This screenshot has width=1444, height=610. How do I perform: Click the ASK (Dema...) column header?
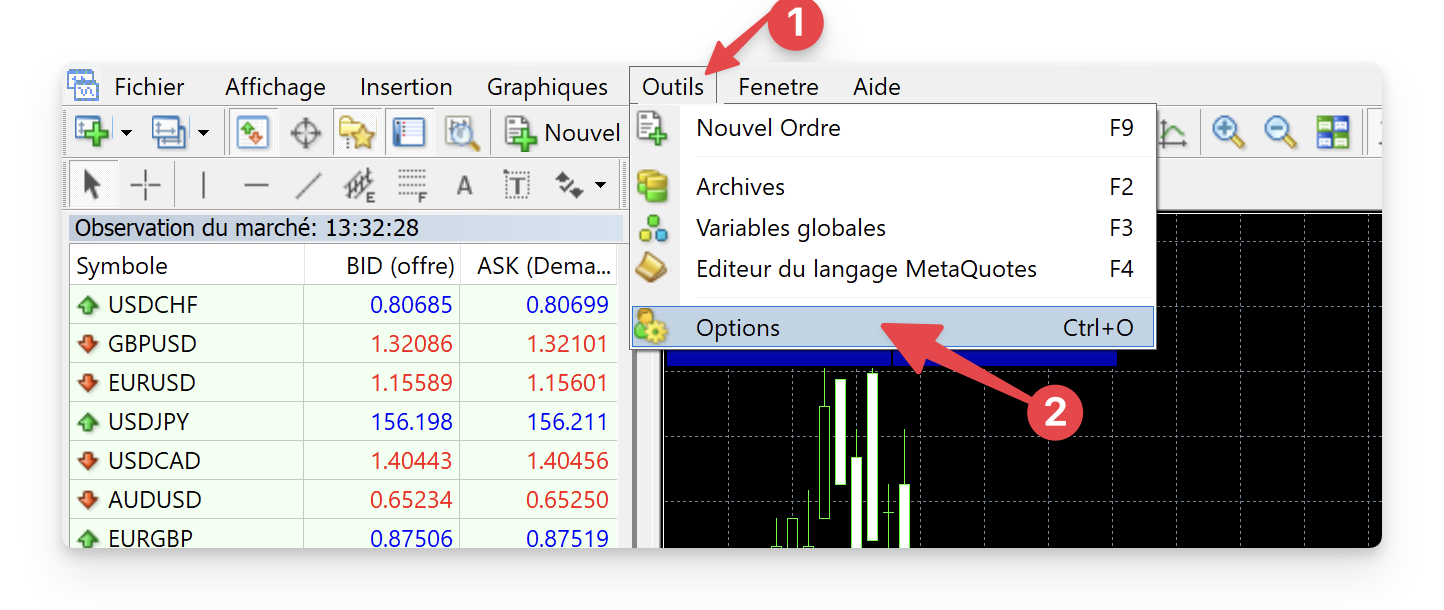[540, 266]
